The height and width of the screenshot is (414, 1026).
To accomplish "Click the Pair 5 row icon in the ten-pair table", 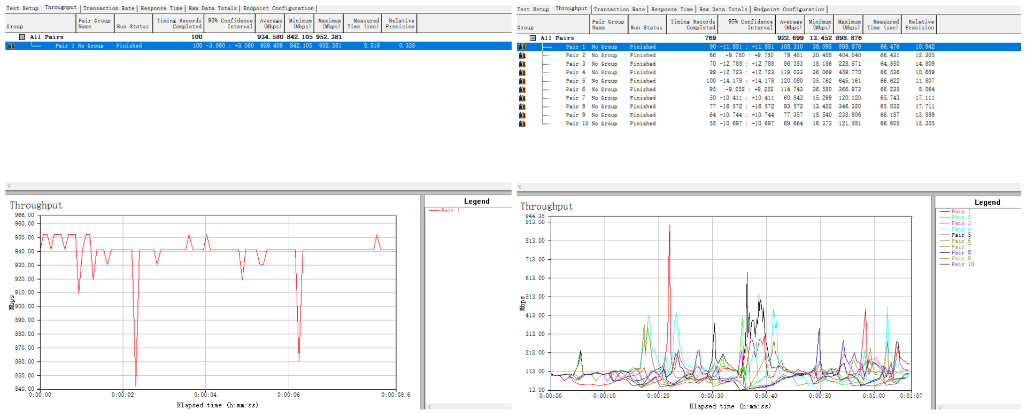I will point(520,81).
